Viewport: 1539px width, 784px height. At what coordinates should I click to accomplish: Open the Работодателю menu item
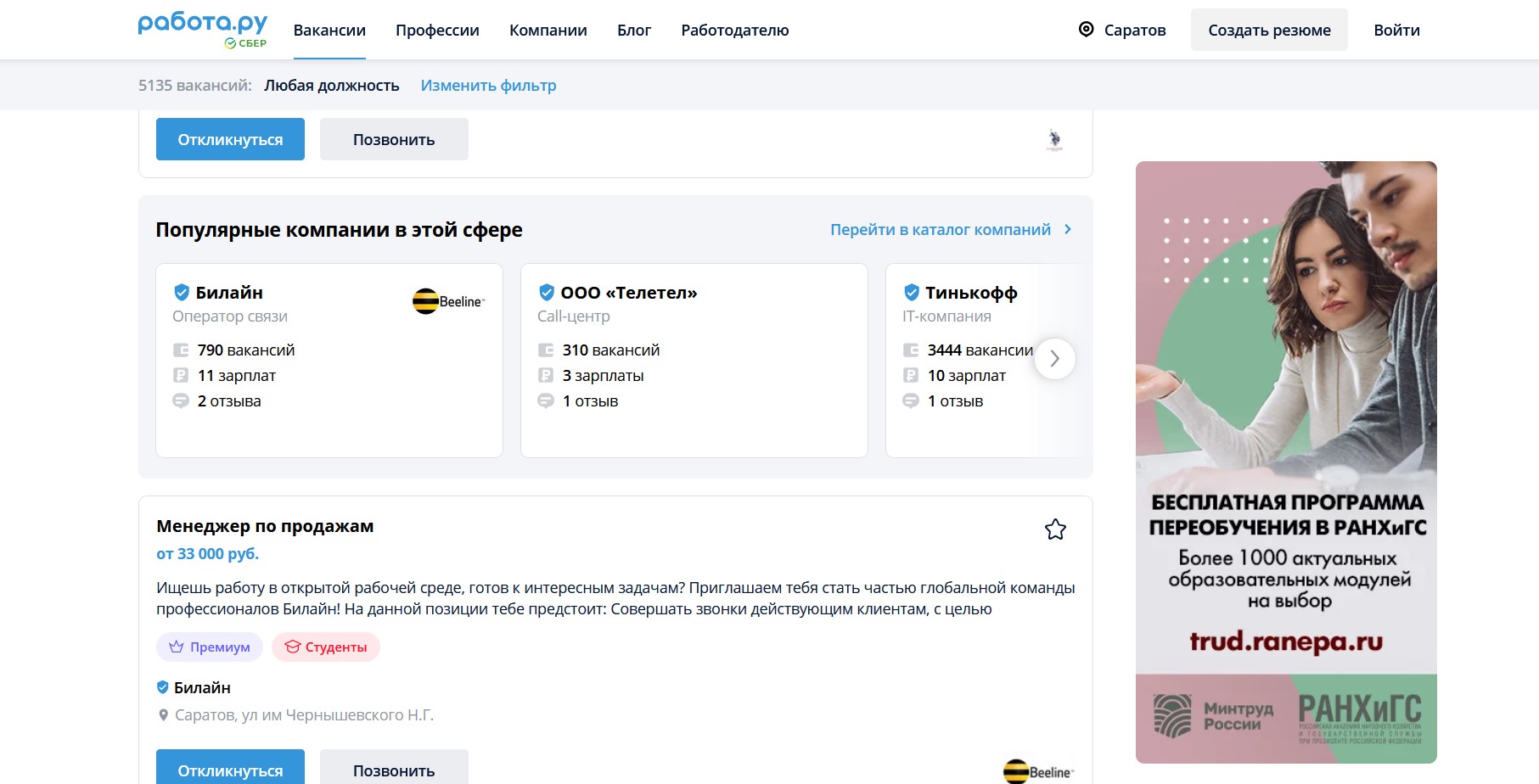[x=735, y=31]
